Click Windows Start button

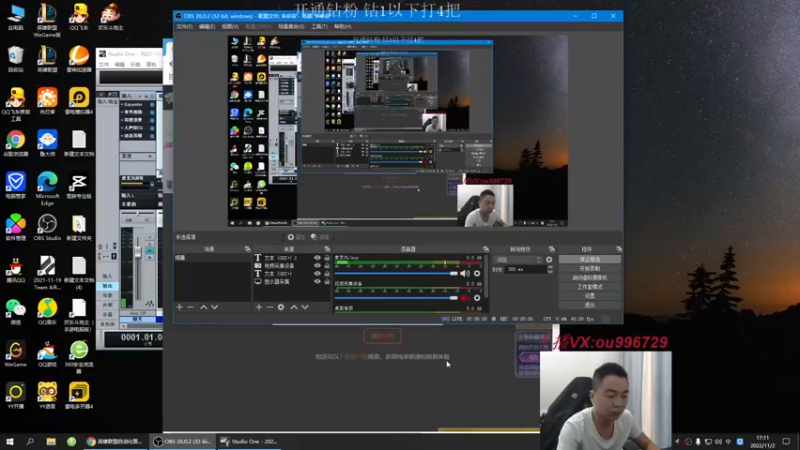[x=10, y=441]
